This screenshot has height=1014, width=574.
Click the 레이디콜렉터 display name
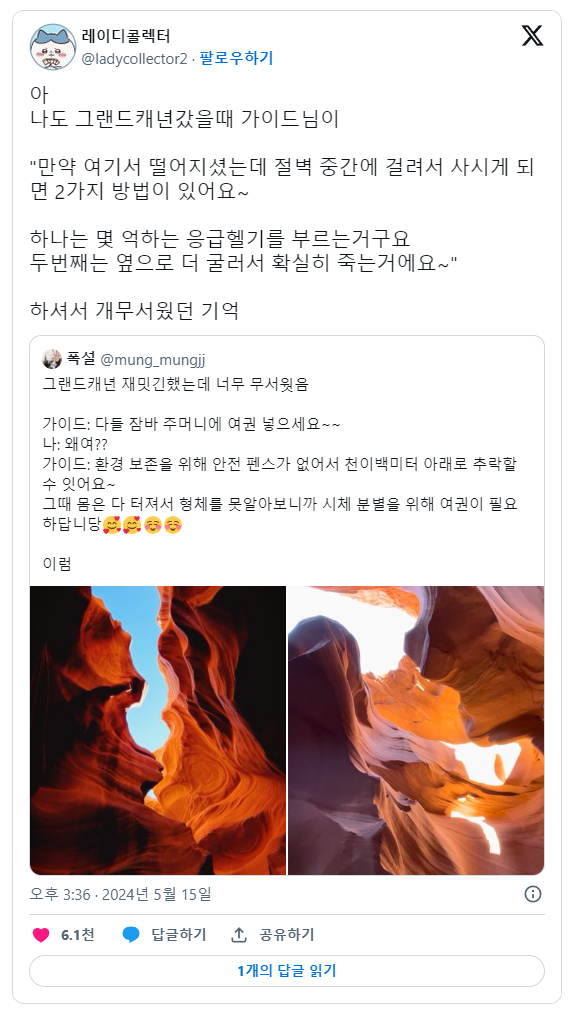click(x=126, y=36)
